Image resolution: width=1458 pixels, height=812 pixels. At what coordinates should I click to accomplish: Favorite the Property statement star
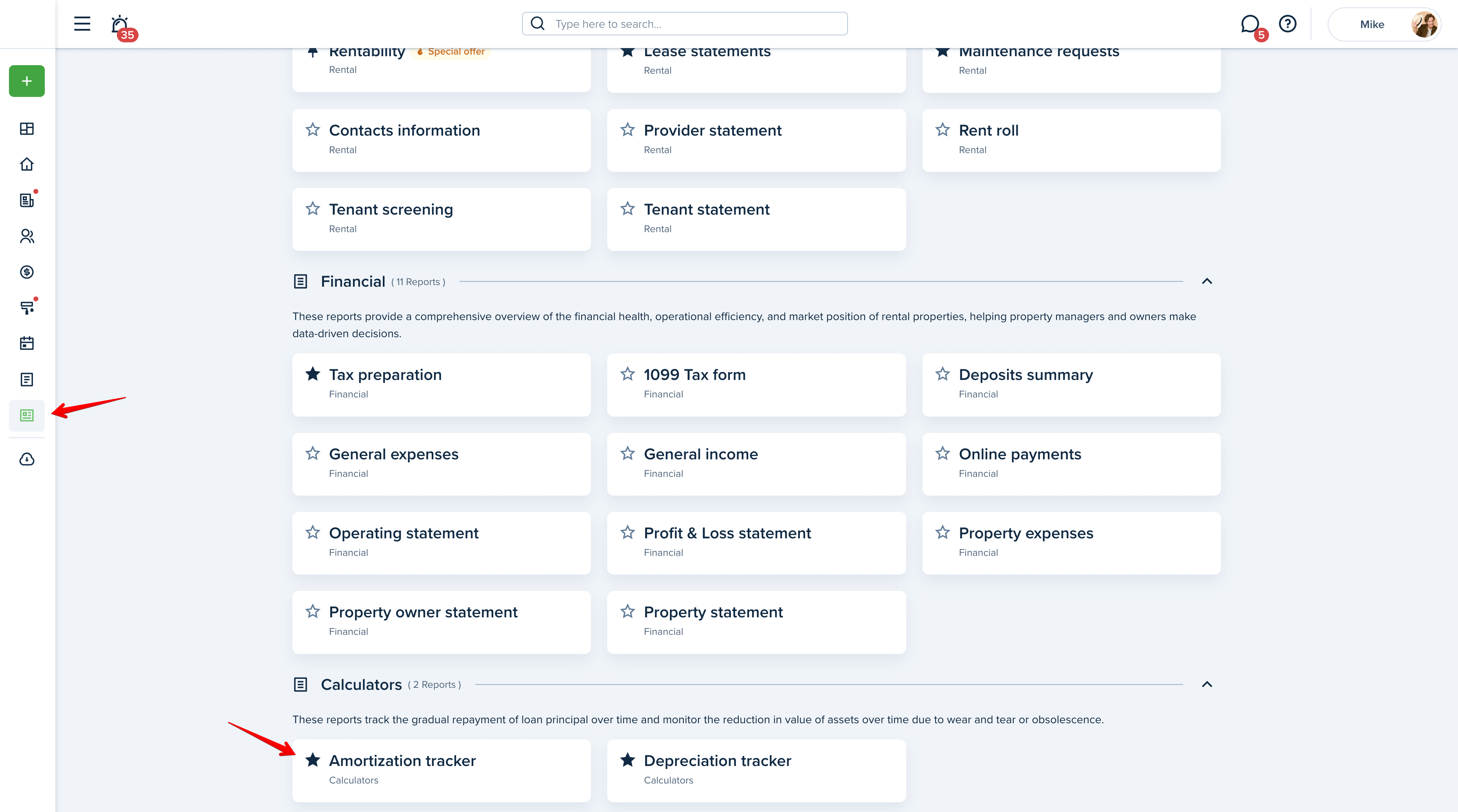click(x=627, y=612)
